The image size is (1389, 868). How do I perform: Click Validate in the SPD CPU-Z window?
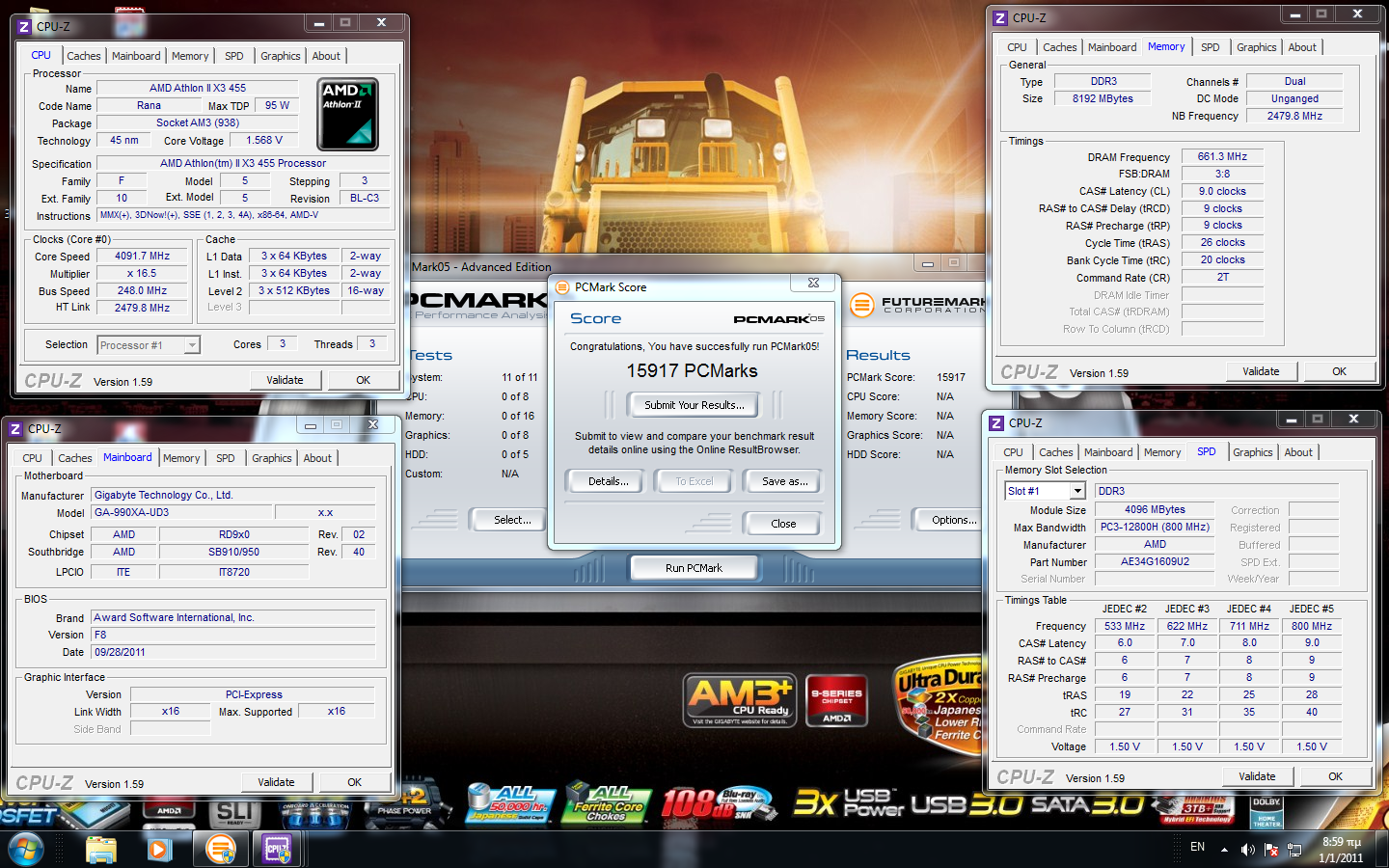point(1257,776)
